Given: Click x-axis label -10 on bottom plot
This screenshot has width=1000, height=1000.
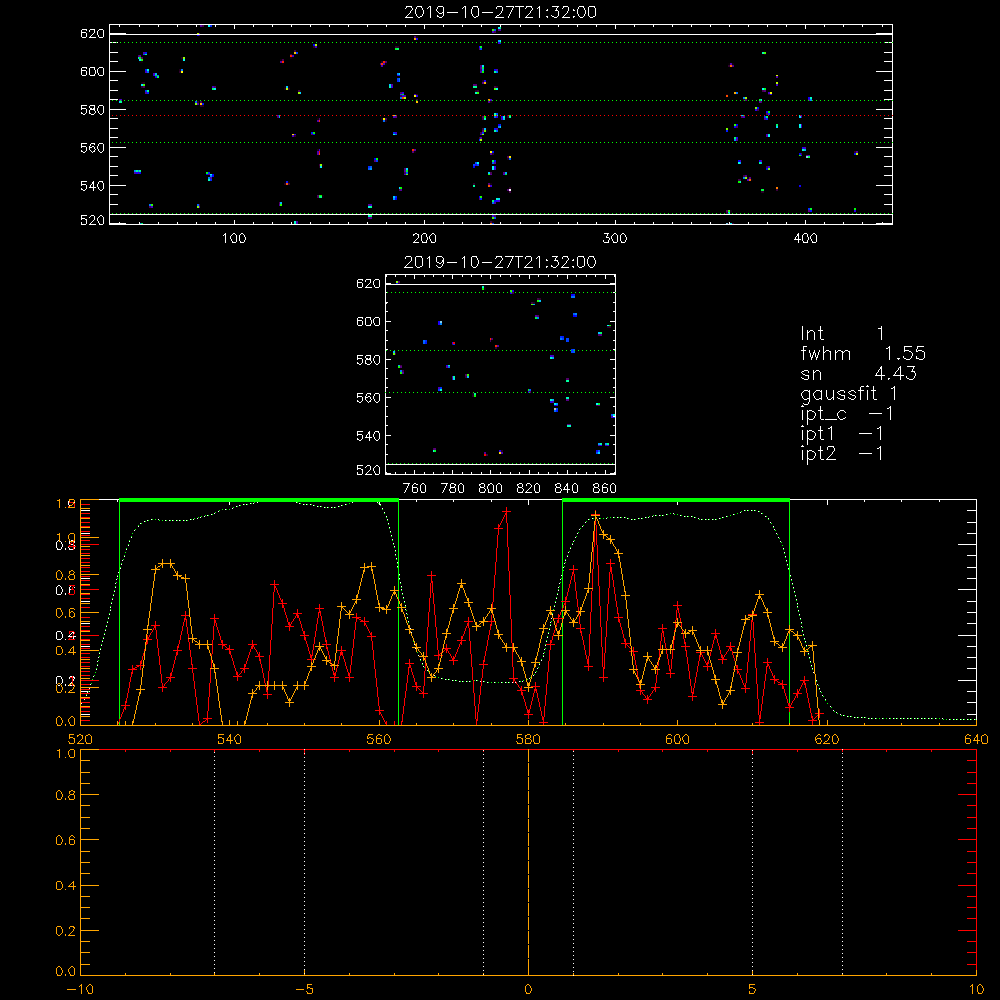Looking at the screenshot, I should click(80, 989).
